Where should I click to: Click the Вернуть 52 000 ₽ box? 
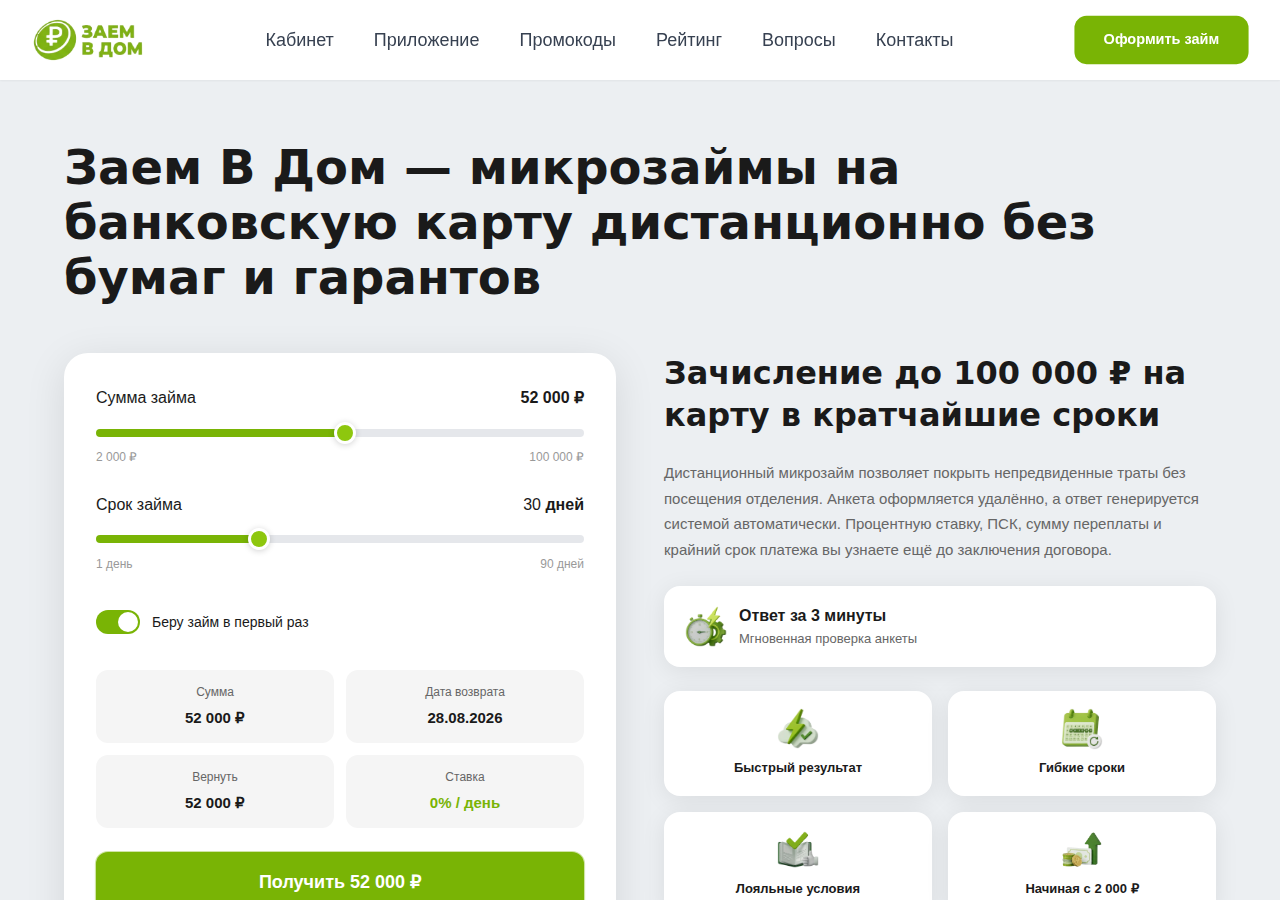pyautogui.click(x=215, y=792)
